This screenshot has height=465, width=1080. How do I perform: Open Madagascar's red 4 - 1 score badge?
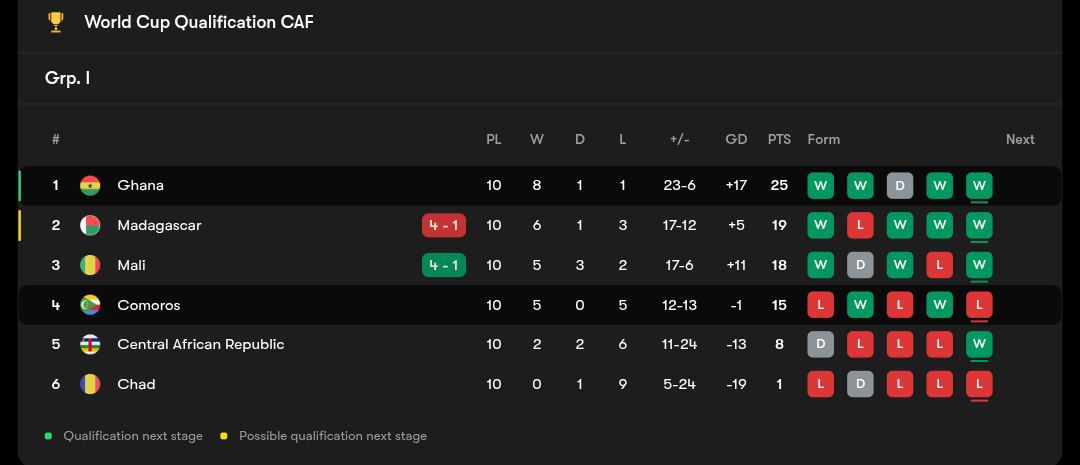point(444,225)
